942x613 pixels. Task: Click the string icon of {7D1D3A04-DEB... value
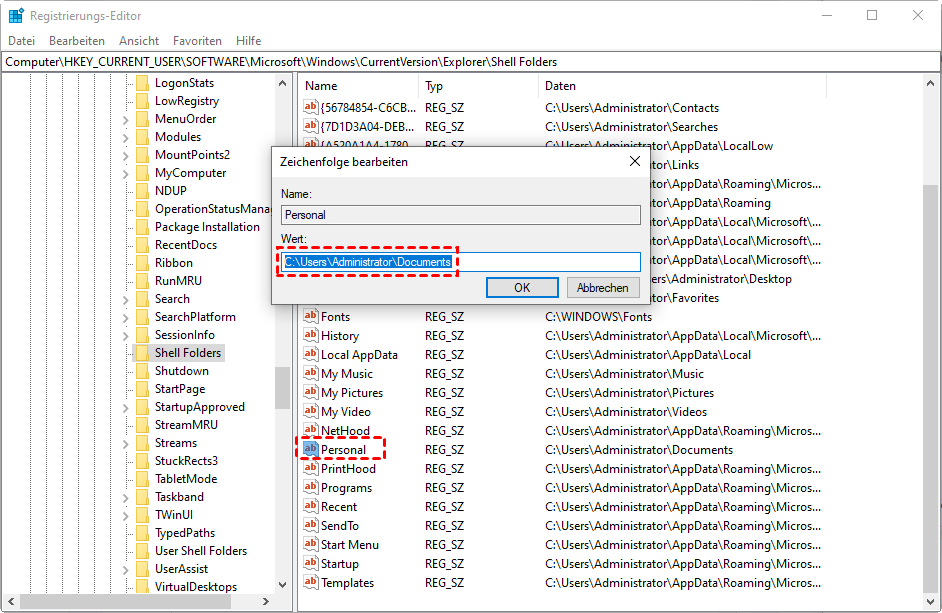pyautogui.click(x=311, y=127)
